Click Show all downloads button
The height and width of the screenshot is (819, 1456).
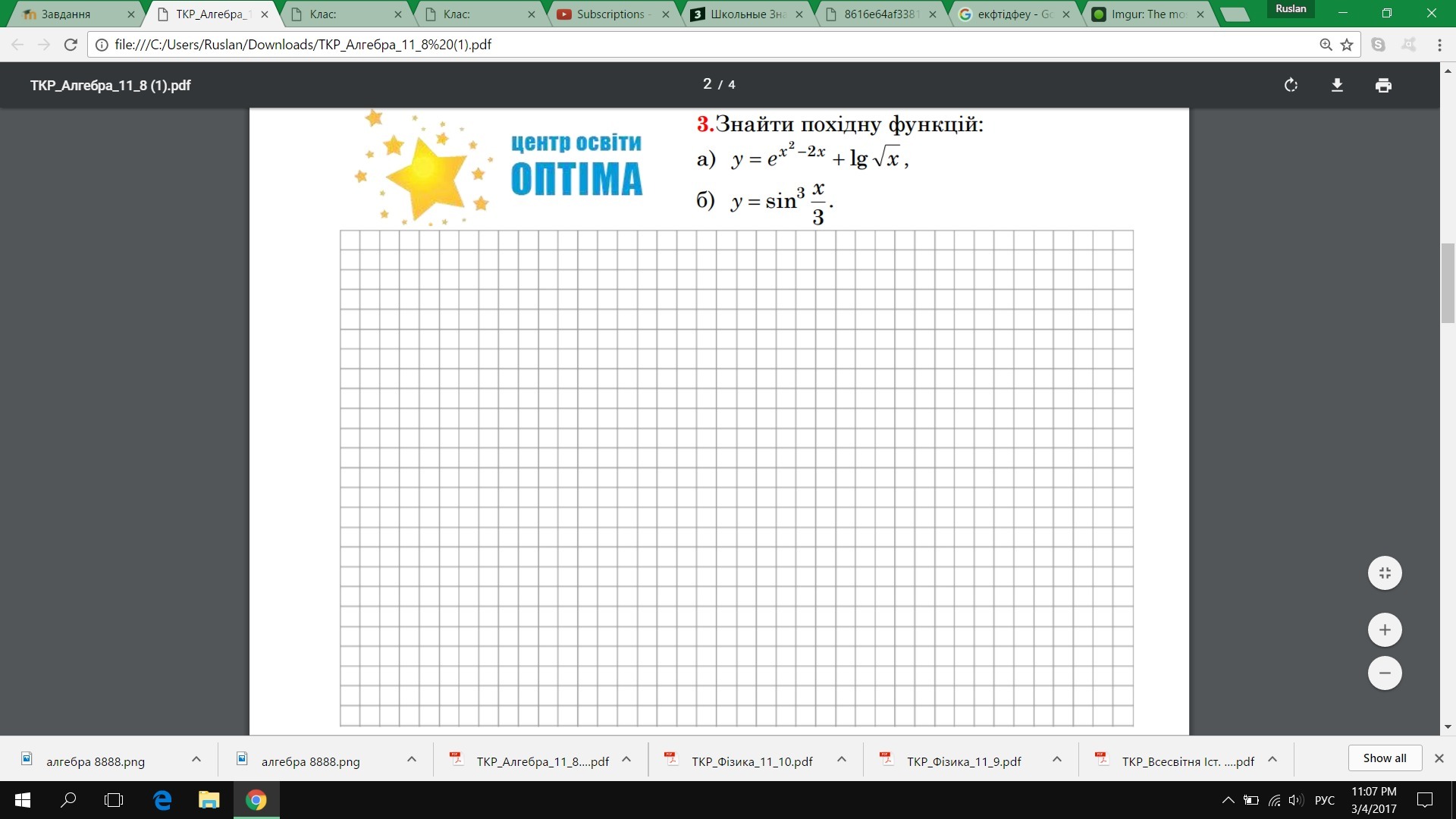[1384, 758]
